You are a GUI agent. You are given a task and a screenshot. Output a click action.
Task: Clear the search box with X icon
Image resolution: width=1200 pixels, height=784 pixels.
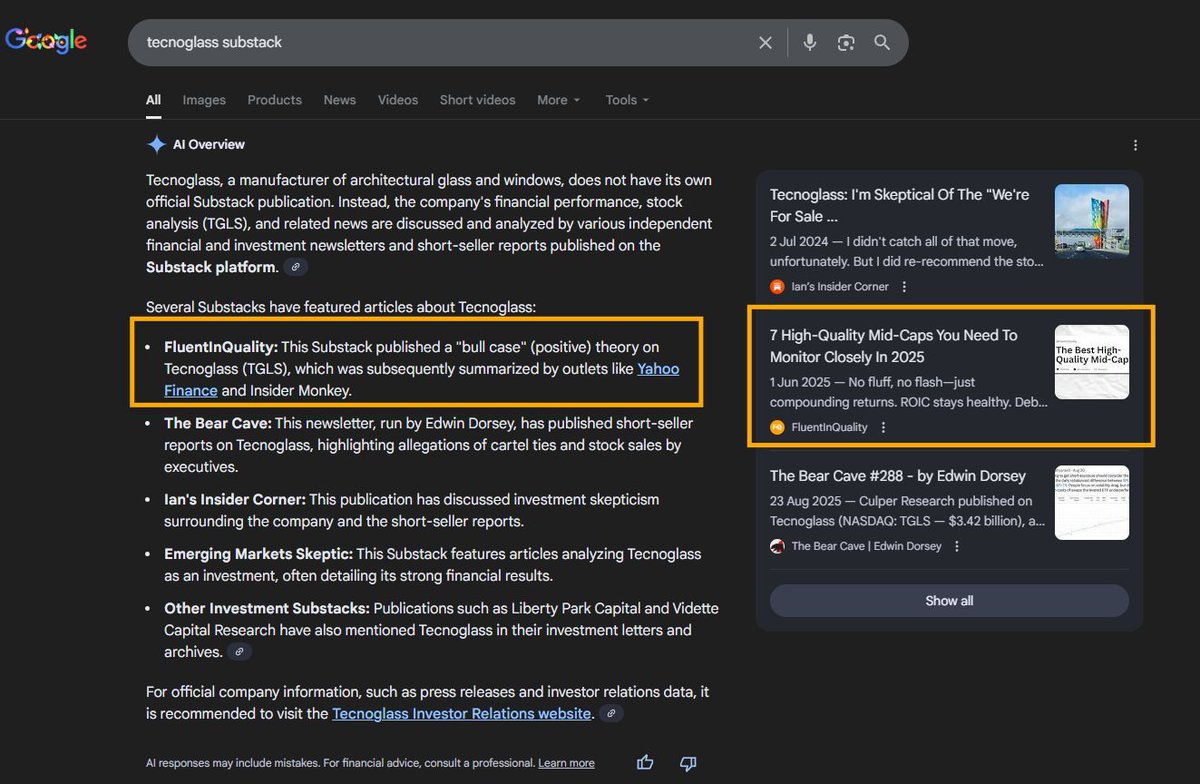pos(765,42)
